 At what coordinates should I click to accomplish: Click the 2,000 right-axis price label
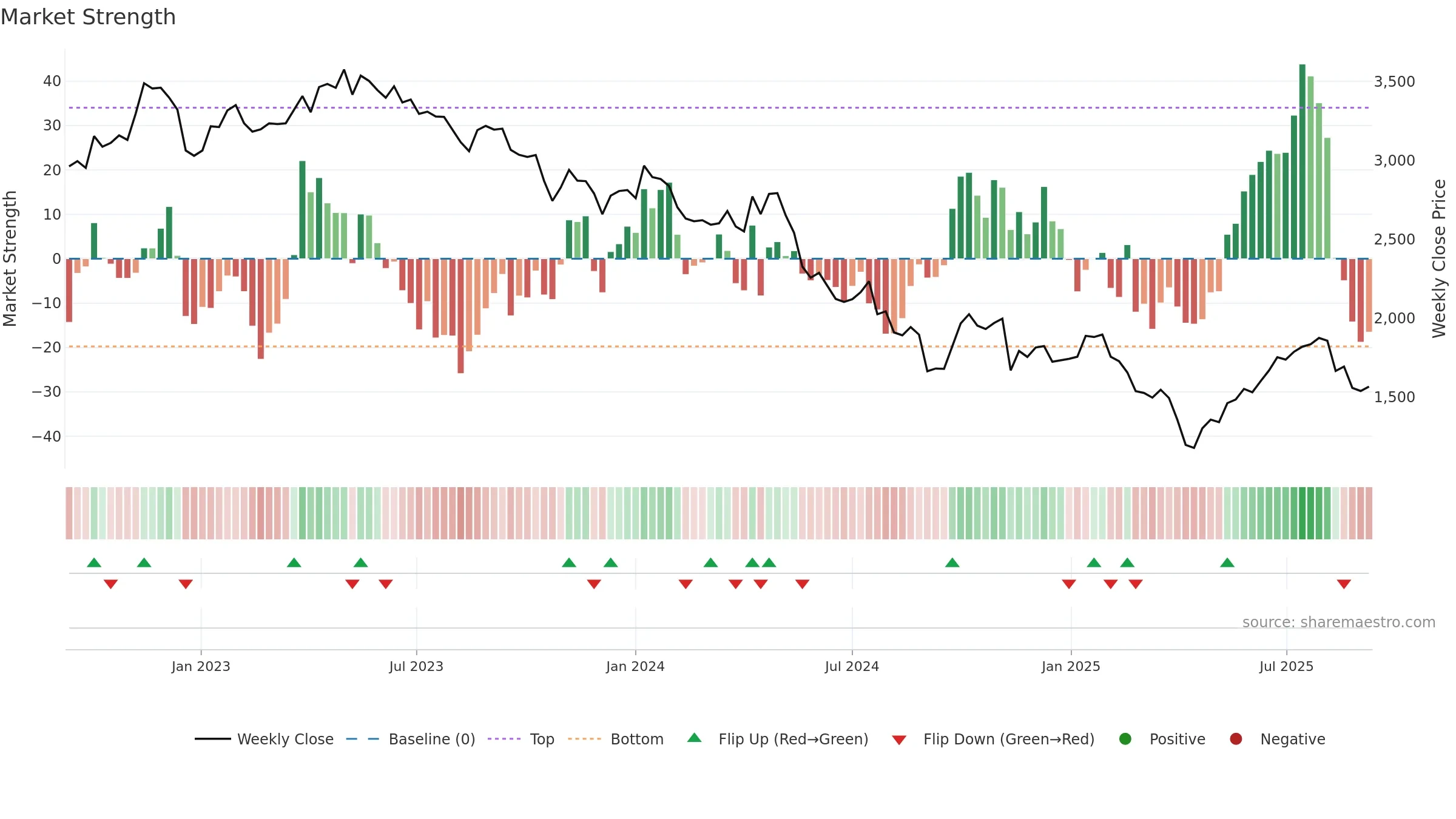1394,318
